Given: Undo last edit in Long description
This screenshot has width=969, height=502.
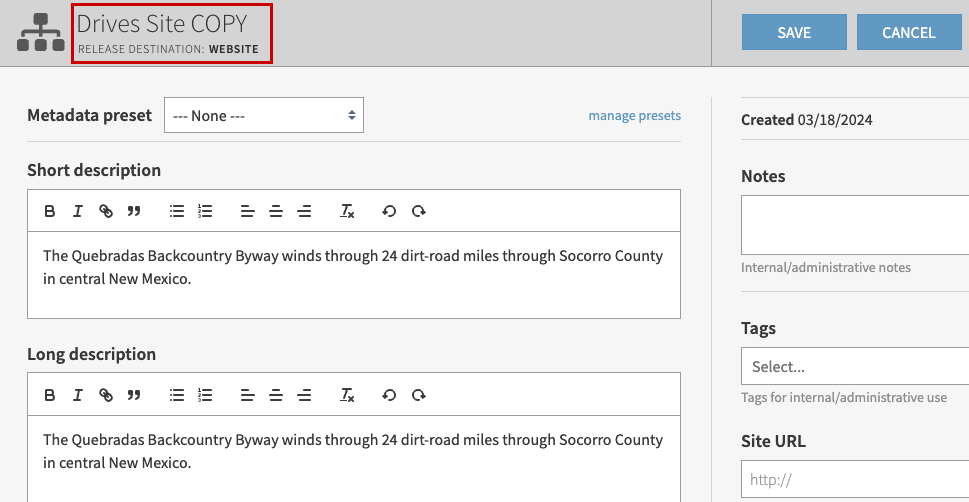Looking at the screenshot, I should tap(389, 395).
